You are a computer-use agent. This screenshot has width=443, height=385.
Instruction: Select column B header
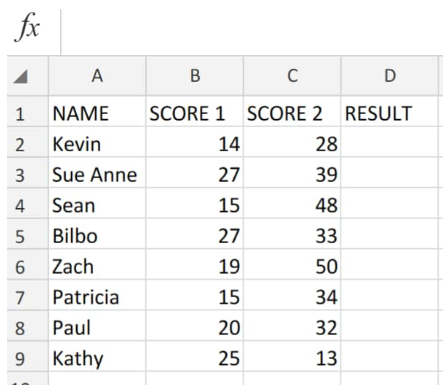coord(195,76)
